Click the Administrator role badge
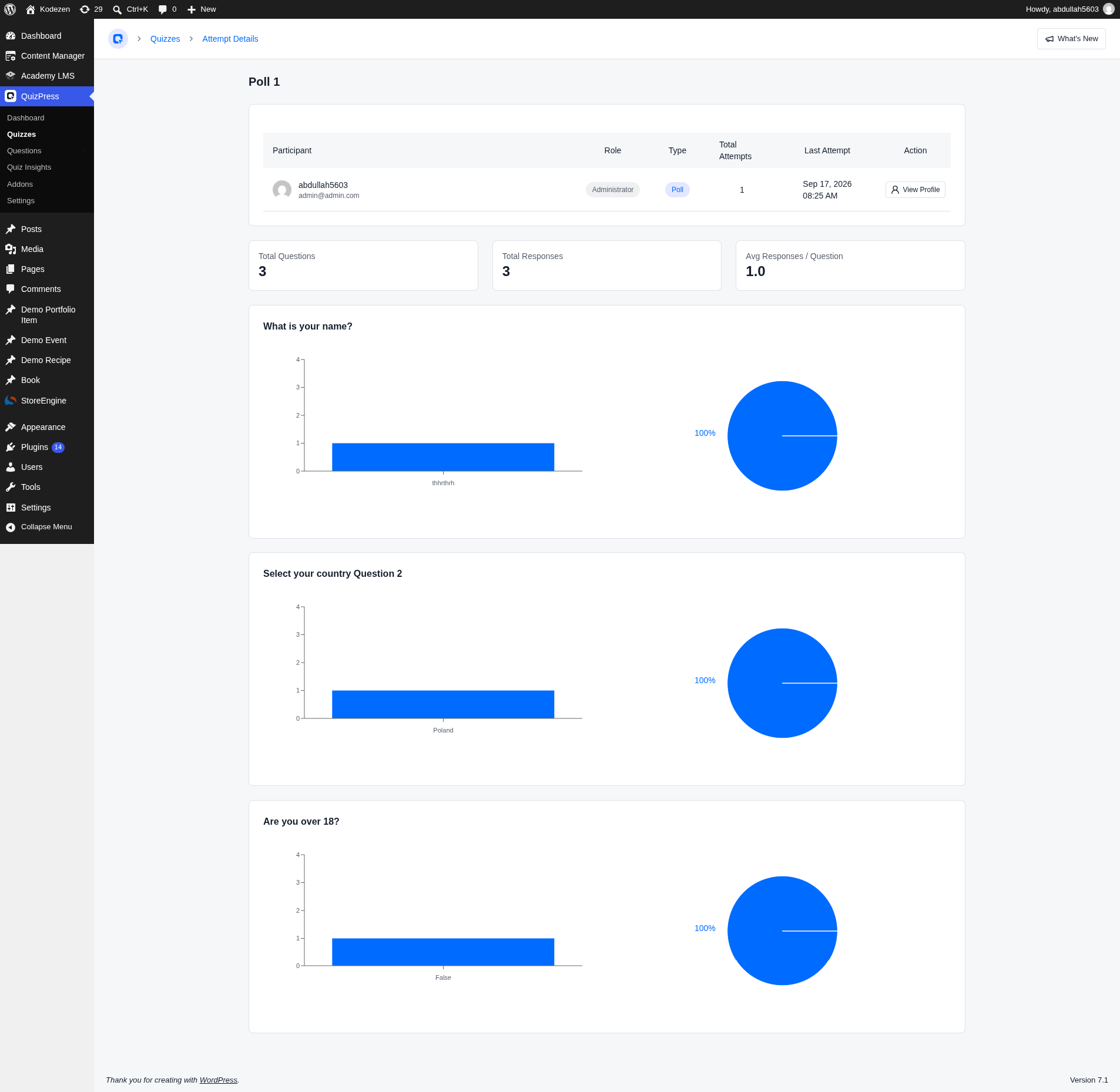This screenshot has height=1092, width=1120. pyautogui.click(x=613, y=190)
